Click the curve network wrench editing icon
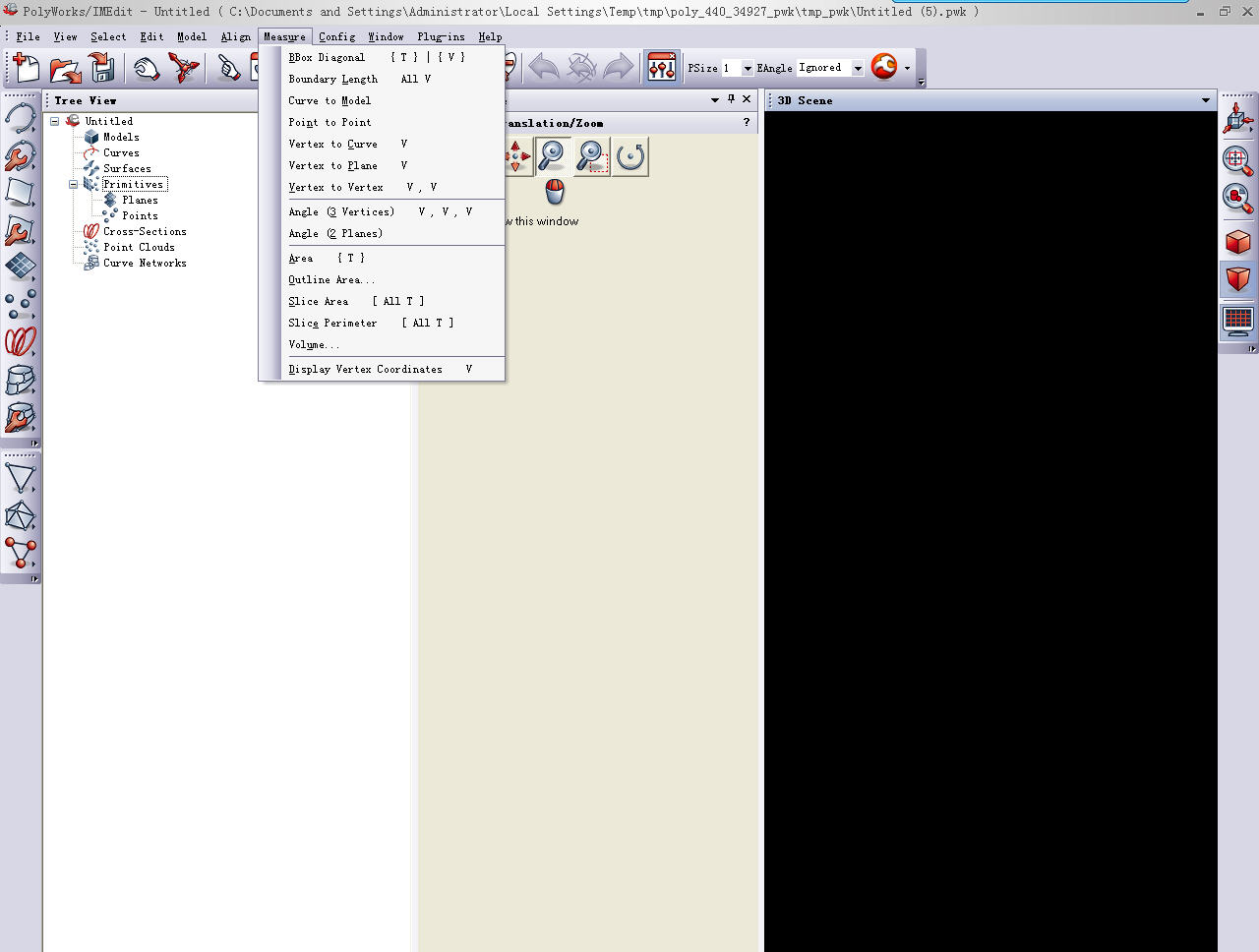 tap(20, 417)
